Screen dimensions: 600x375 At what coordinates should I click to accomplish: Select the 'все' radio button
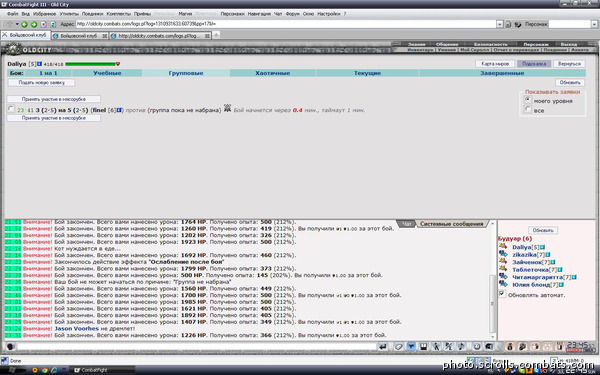pyautogui.click(x=528, y=110)
